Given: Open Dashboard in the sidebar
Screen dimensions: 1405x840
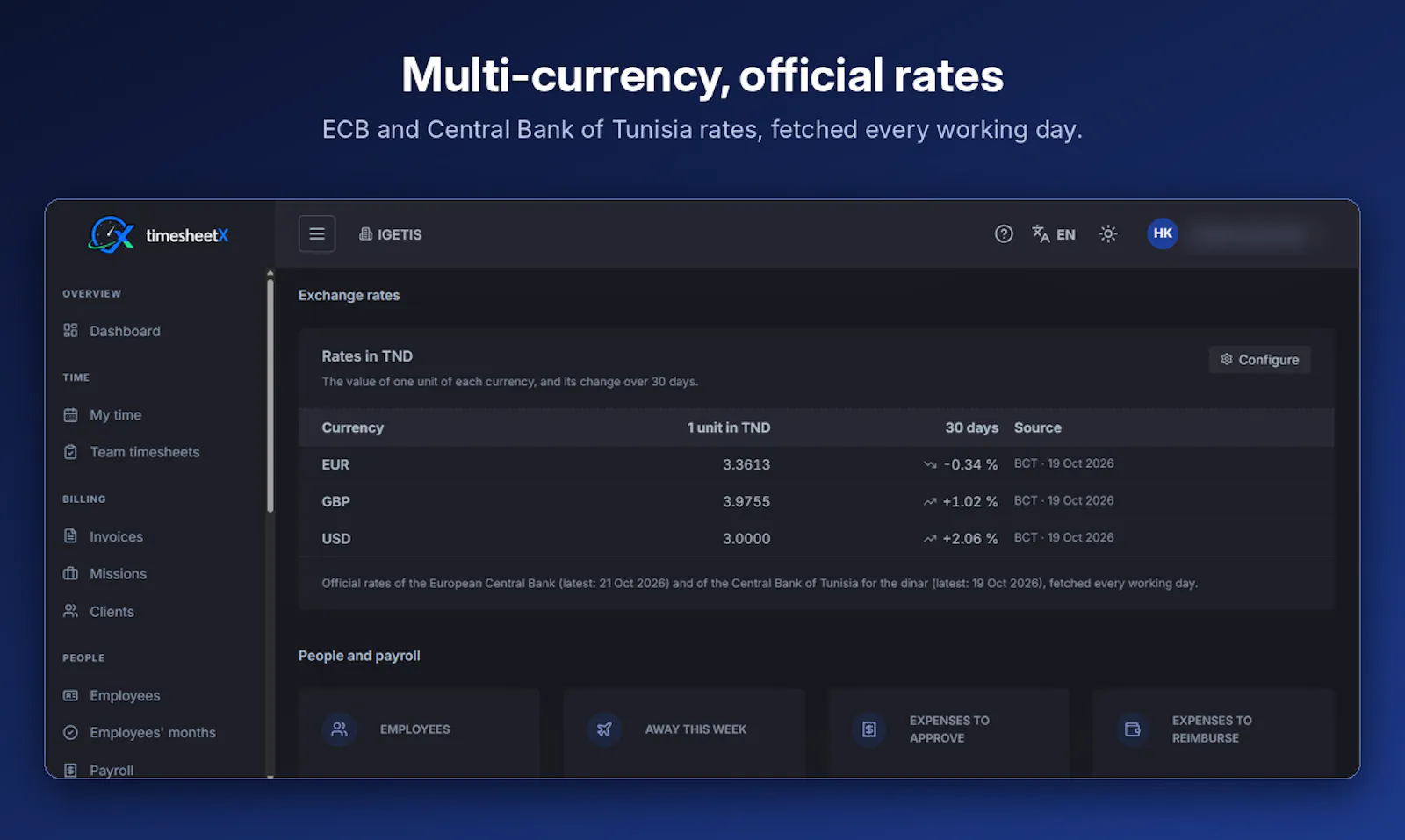Looking at the screenshot, I should point(125,331).
